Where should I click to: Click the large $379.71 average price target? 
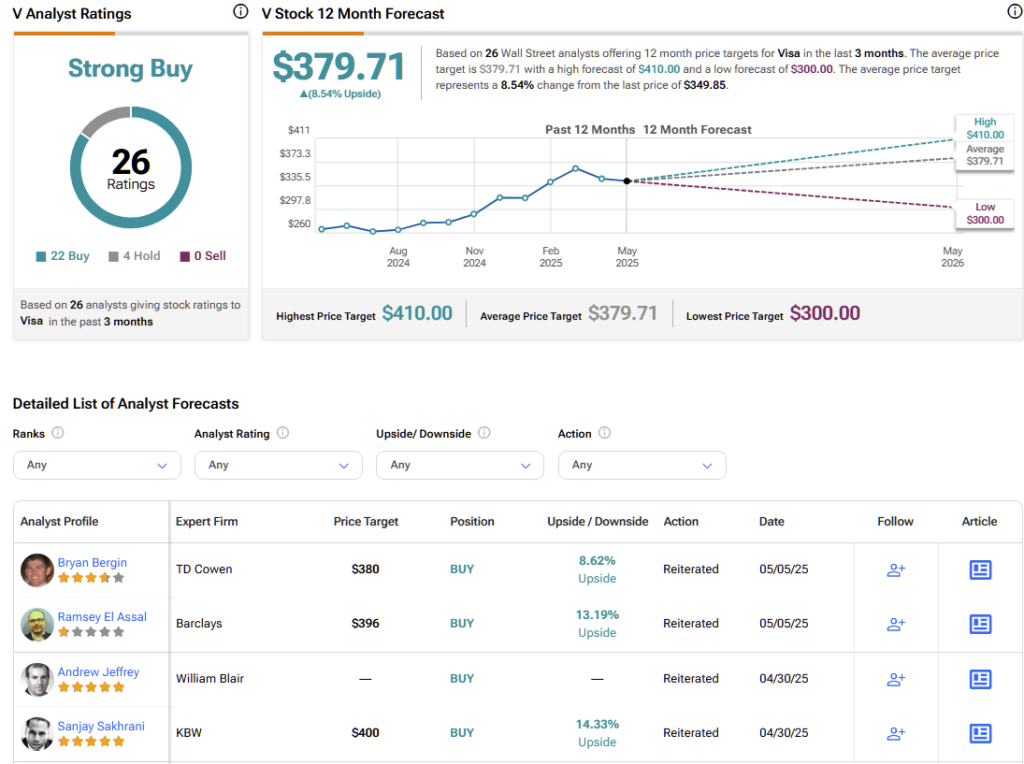pyautogui.click(x=338, y=67)
